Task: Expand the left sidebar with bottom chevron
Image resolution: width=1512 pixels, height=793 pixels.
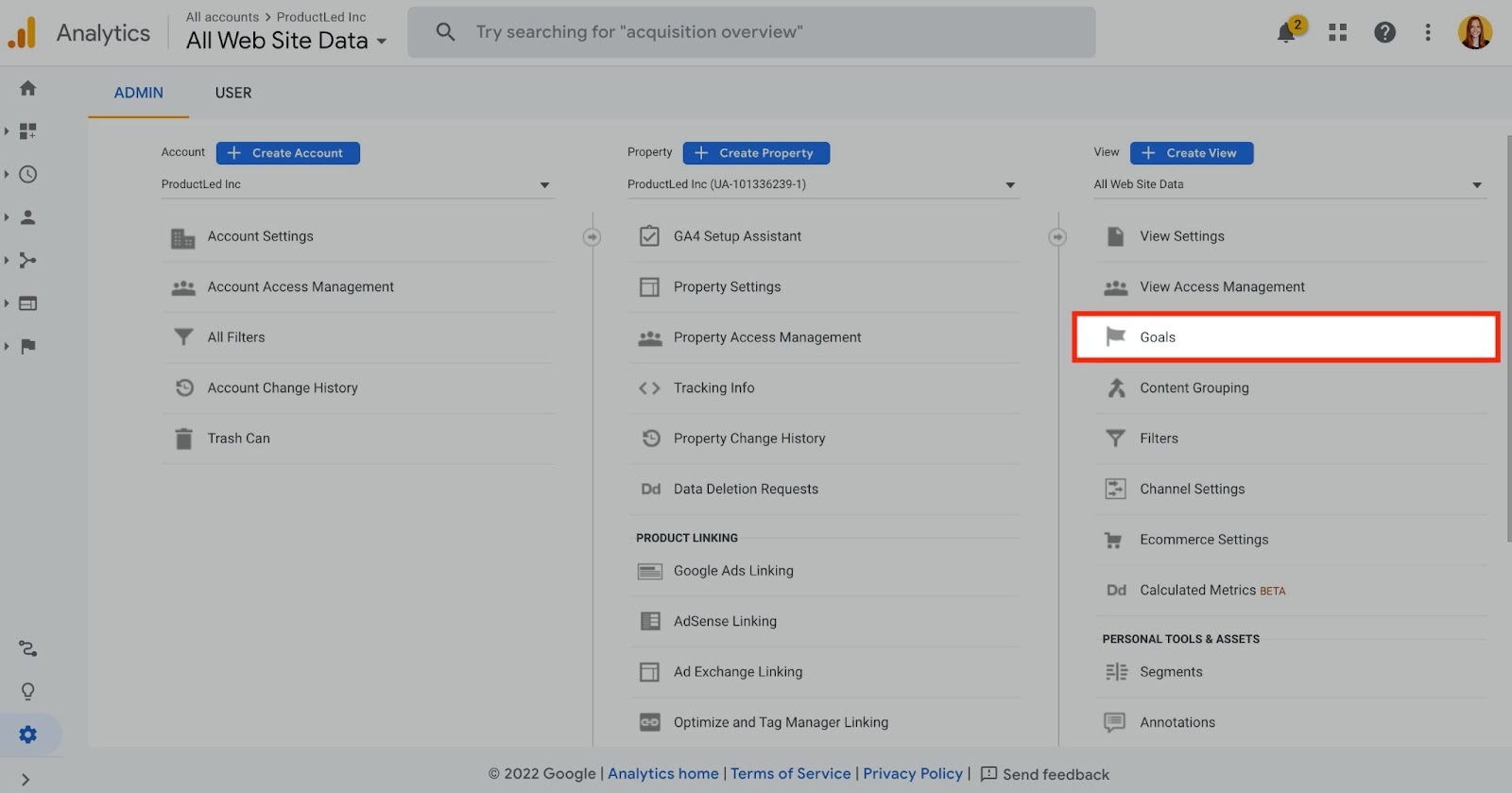Action: click(26, 780)
